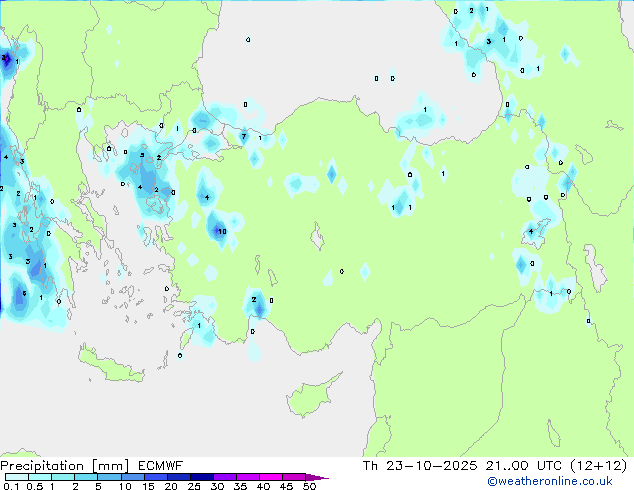Select the purple 30–35 mm legend swatch

tap(227, 478)
